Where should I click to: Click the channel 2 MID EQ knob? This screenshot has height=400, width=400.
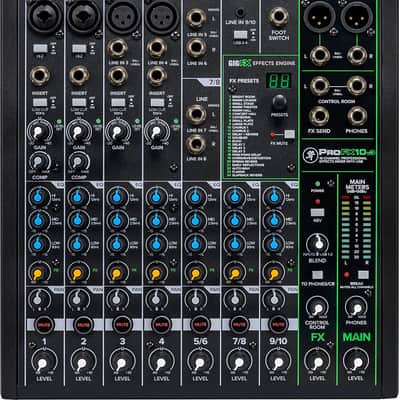77,220
